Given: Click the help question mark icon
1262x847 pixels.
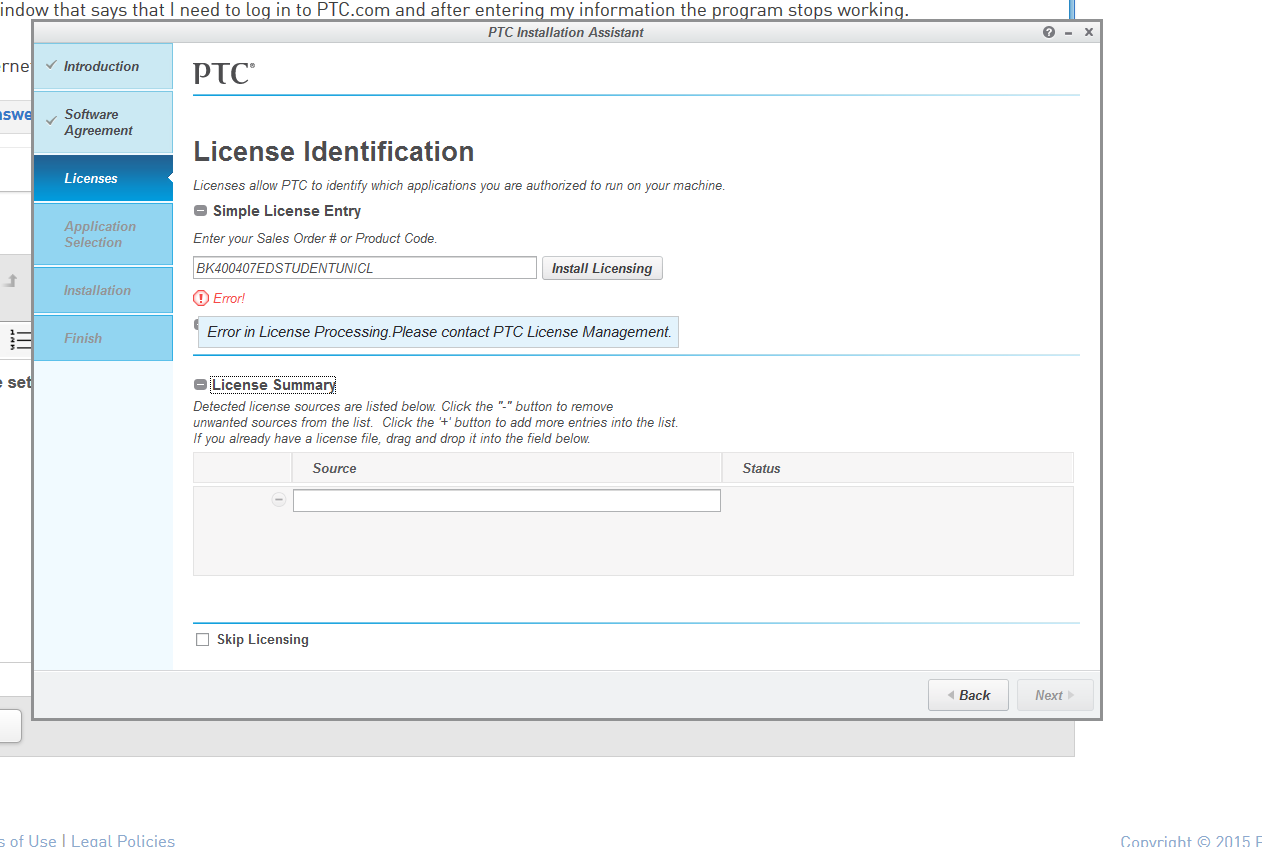Looking at the screenshot, I should [1048, 32].
